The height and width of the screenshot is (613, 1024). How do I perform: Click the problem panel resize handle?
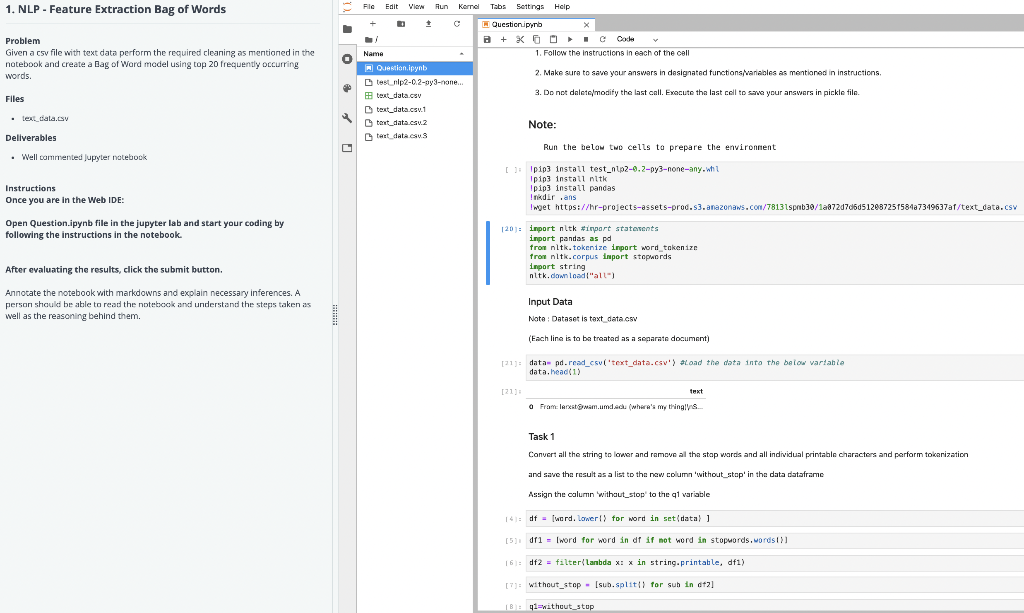(335, 315)
